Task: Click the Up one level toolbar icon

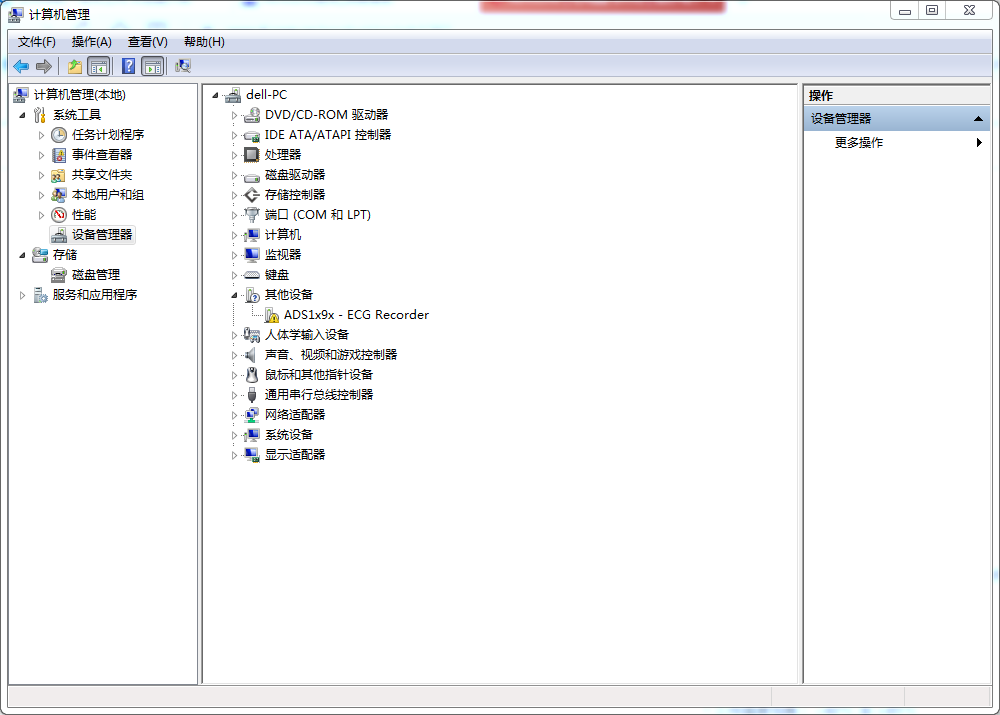Action: (75, 66)
